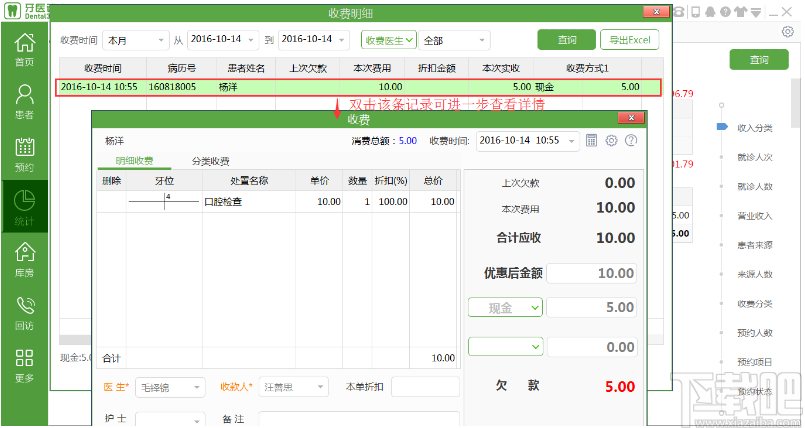Viewport: 805px width, 428px height.
Task: Click the mobile phone icon in title bar
Action: [x=696, y=12]
